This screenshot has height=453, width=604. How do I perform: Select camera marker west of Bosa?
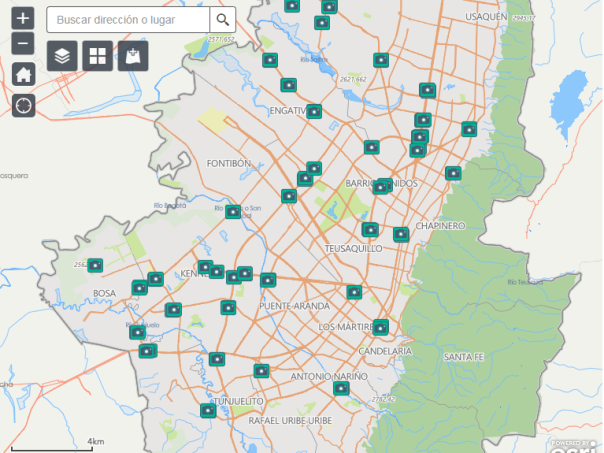pos(95,266)
